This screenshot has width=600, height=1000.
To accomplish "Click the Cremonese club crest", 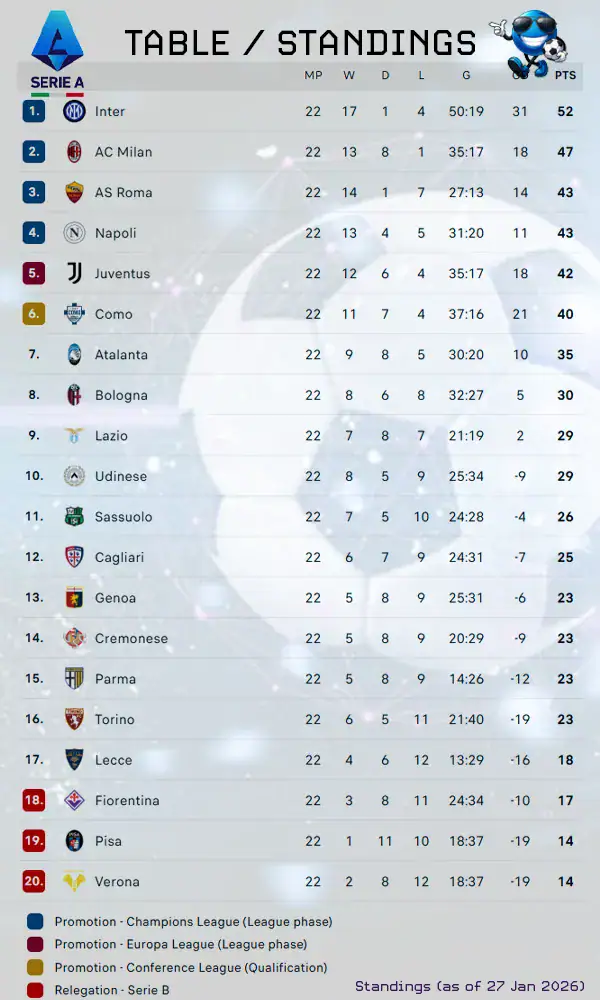I will point(74,638).
